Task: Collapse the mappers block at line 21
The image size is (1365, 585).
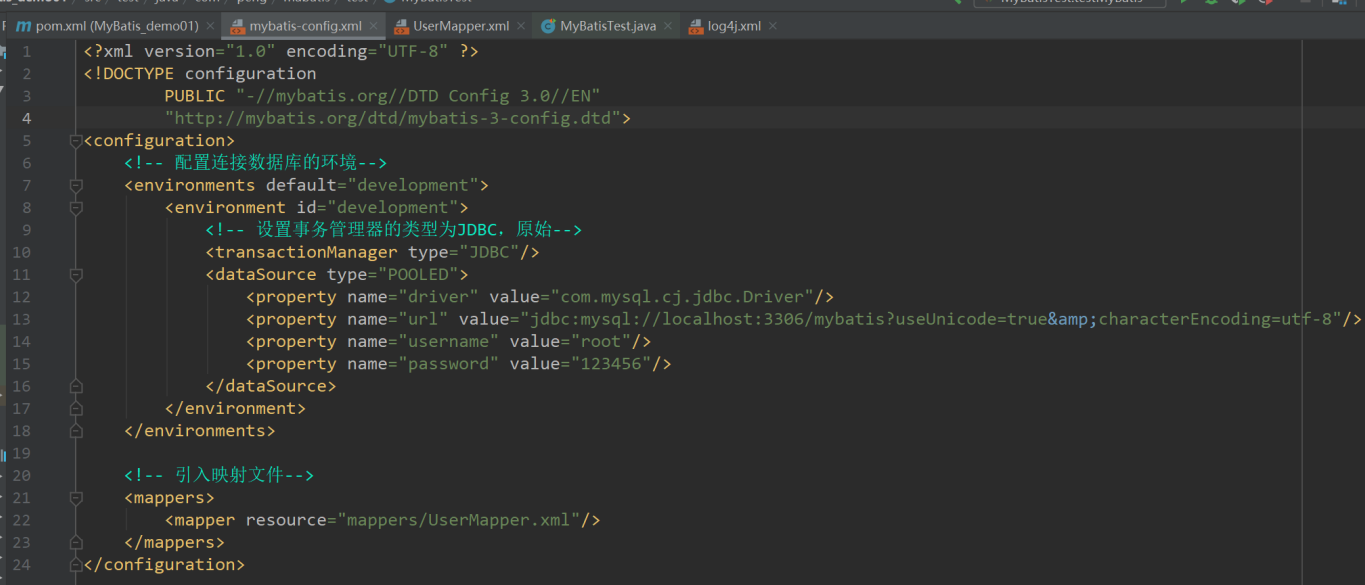Action: click(76, 498)
